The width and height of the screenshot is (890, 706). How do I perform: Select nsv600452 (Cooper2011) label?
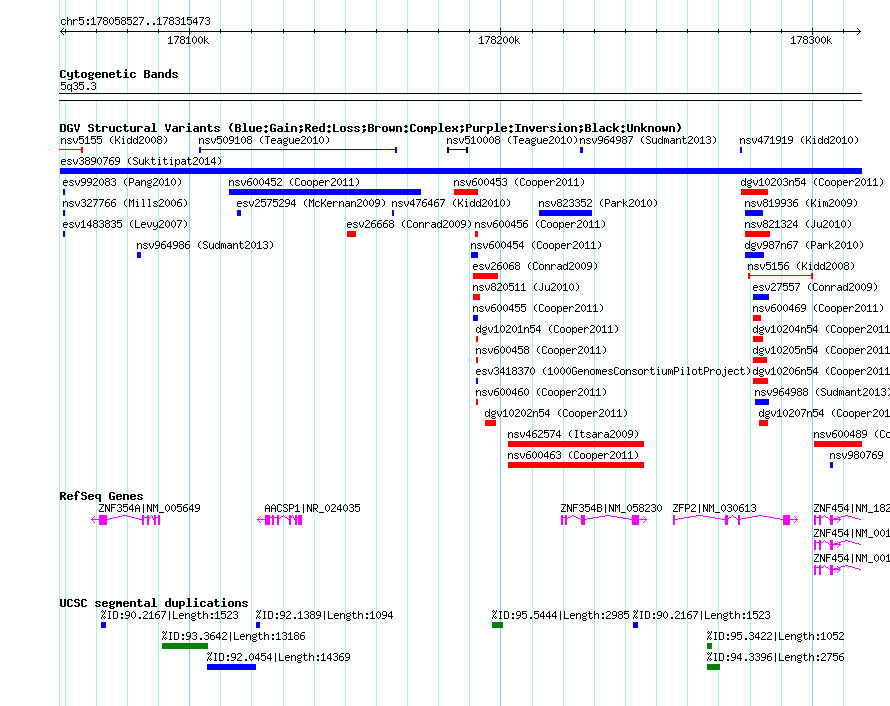(294, 182)
